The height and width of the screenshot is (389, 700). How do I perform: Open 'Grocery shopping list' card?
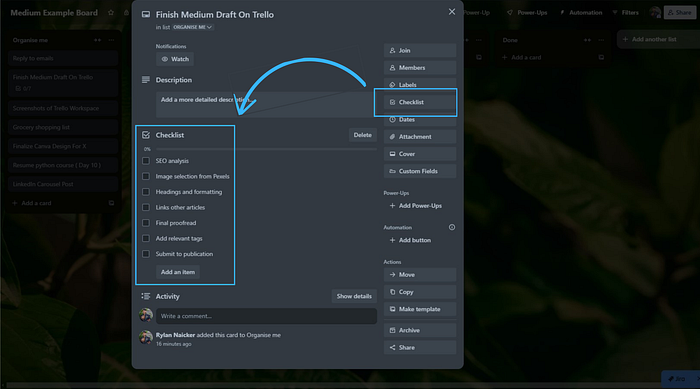pyautogui.click(x=63, y=127)
